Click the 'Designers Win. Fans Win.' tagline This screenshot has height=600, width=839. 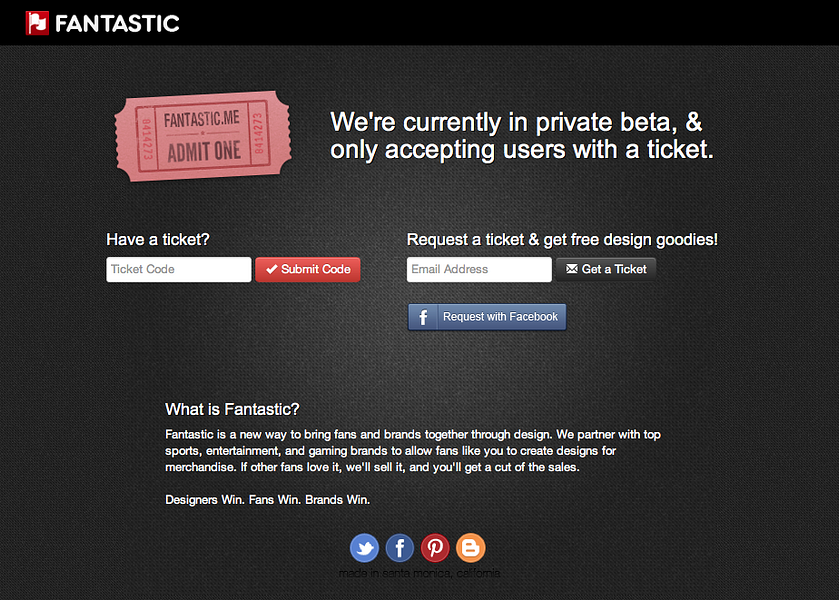tap(267, 499)
